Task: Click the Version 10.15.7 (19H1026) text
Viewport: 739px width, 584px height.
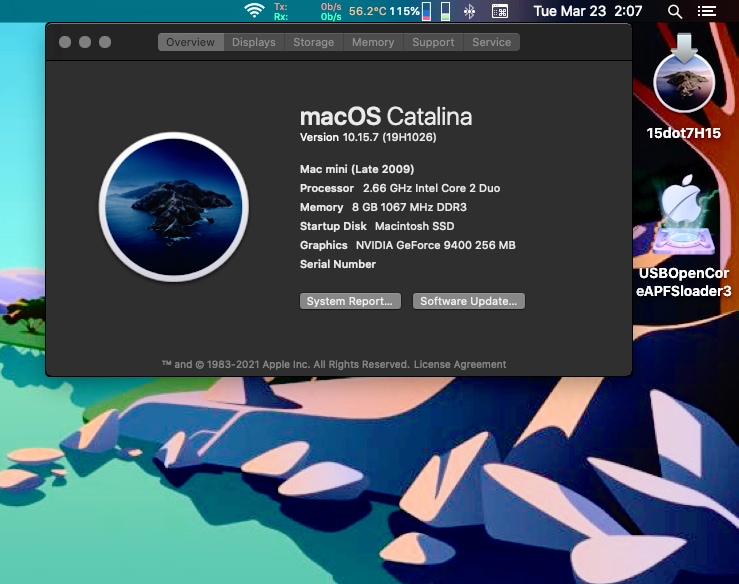Action: point(368,137)
